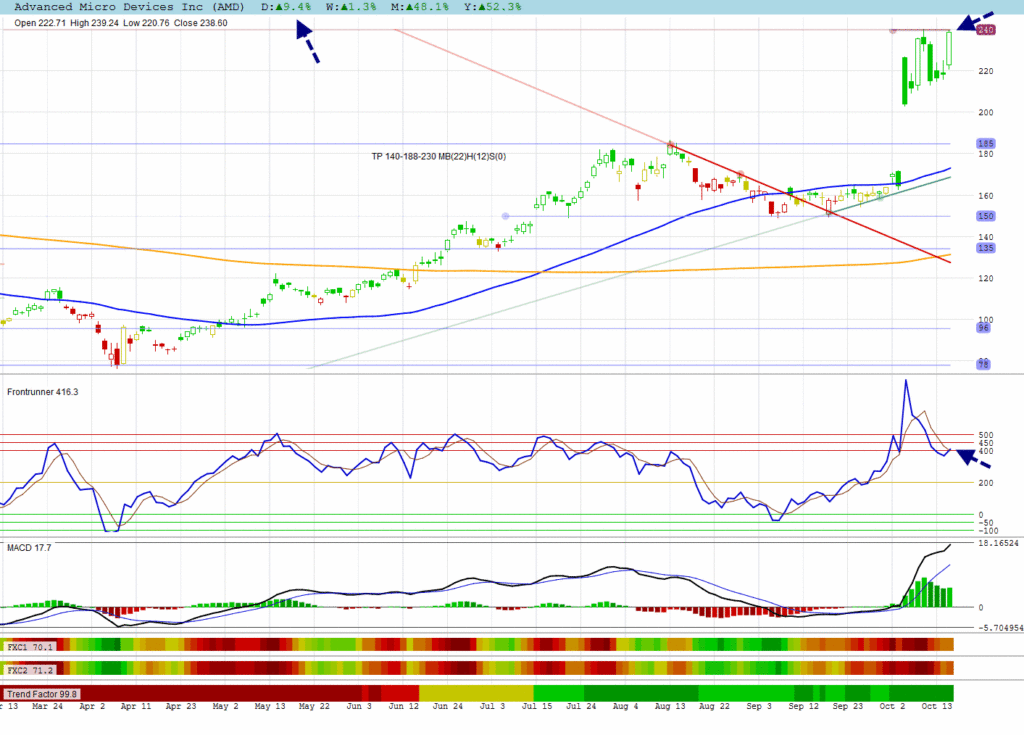Click the dashed arrow pointing at 240 tag
Image resolution: width=1024 pixels, height=735 pixels.
click(x=974, y=22)
